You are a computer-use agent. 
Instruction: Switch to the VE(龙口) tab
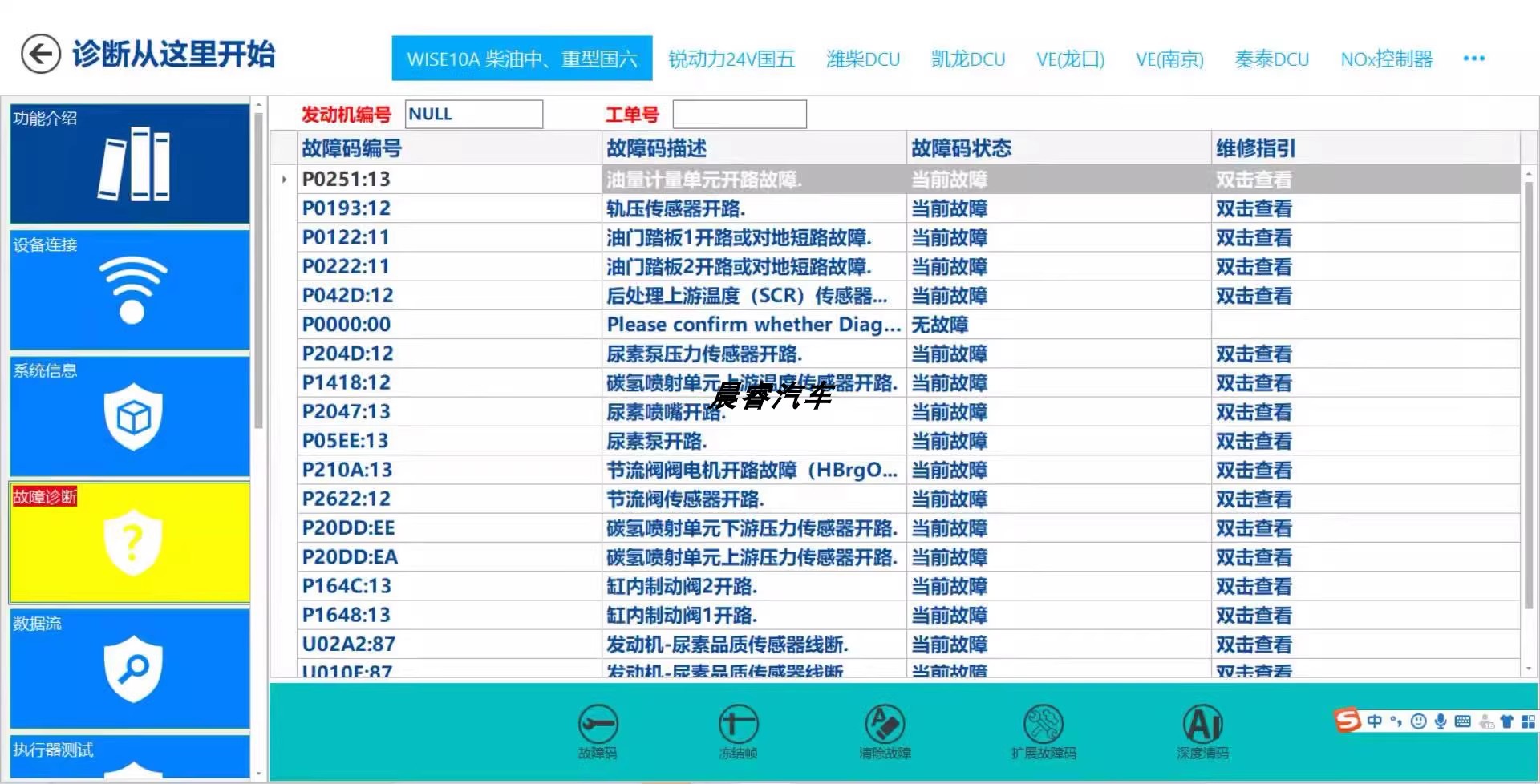click(1070, 59)
